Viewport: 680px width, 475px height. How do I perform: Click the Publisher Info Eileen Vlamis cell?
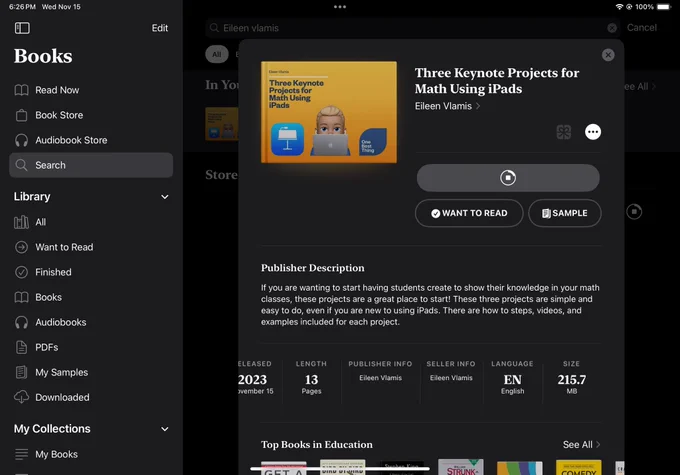point(380,371)
